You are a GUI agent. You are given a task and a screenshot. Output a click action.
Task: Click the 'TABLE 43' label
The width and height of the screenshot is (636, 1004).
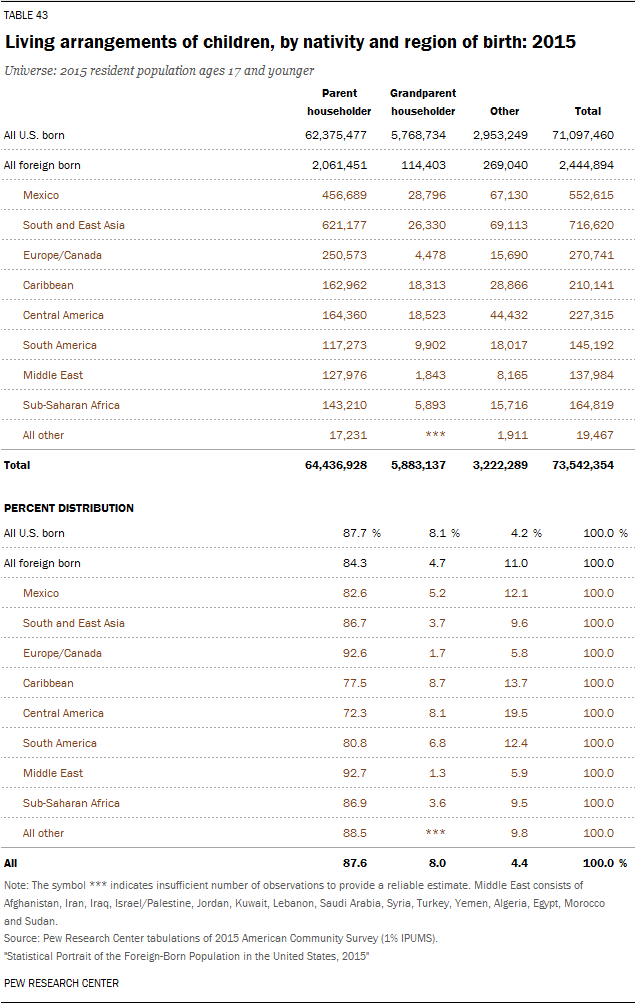tap(26, 15)
